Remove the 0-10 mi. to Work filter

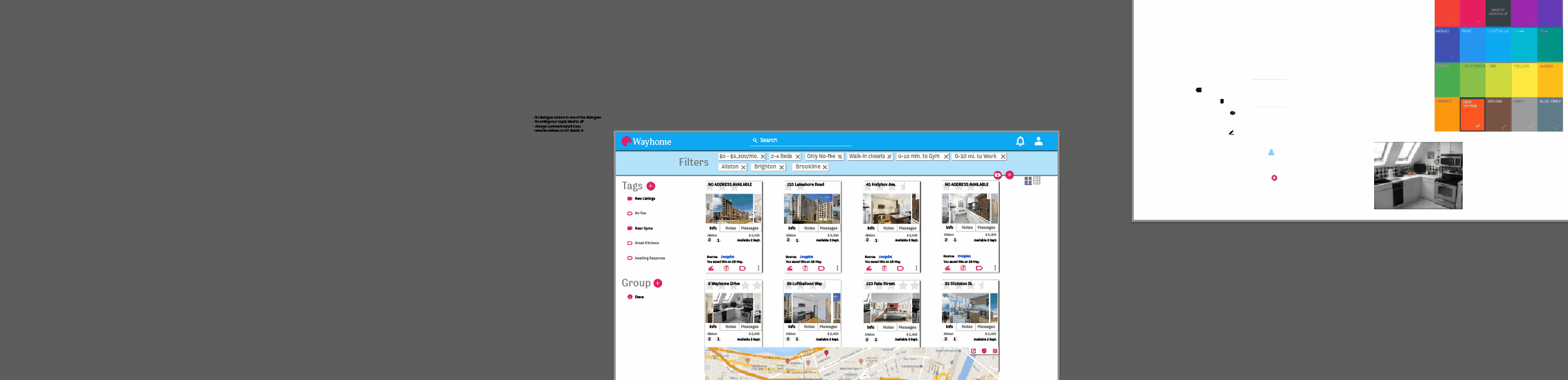tap(1003, 157)
